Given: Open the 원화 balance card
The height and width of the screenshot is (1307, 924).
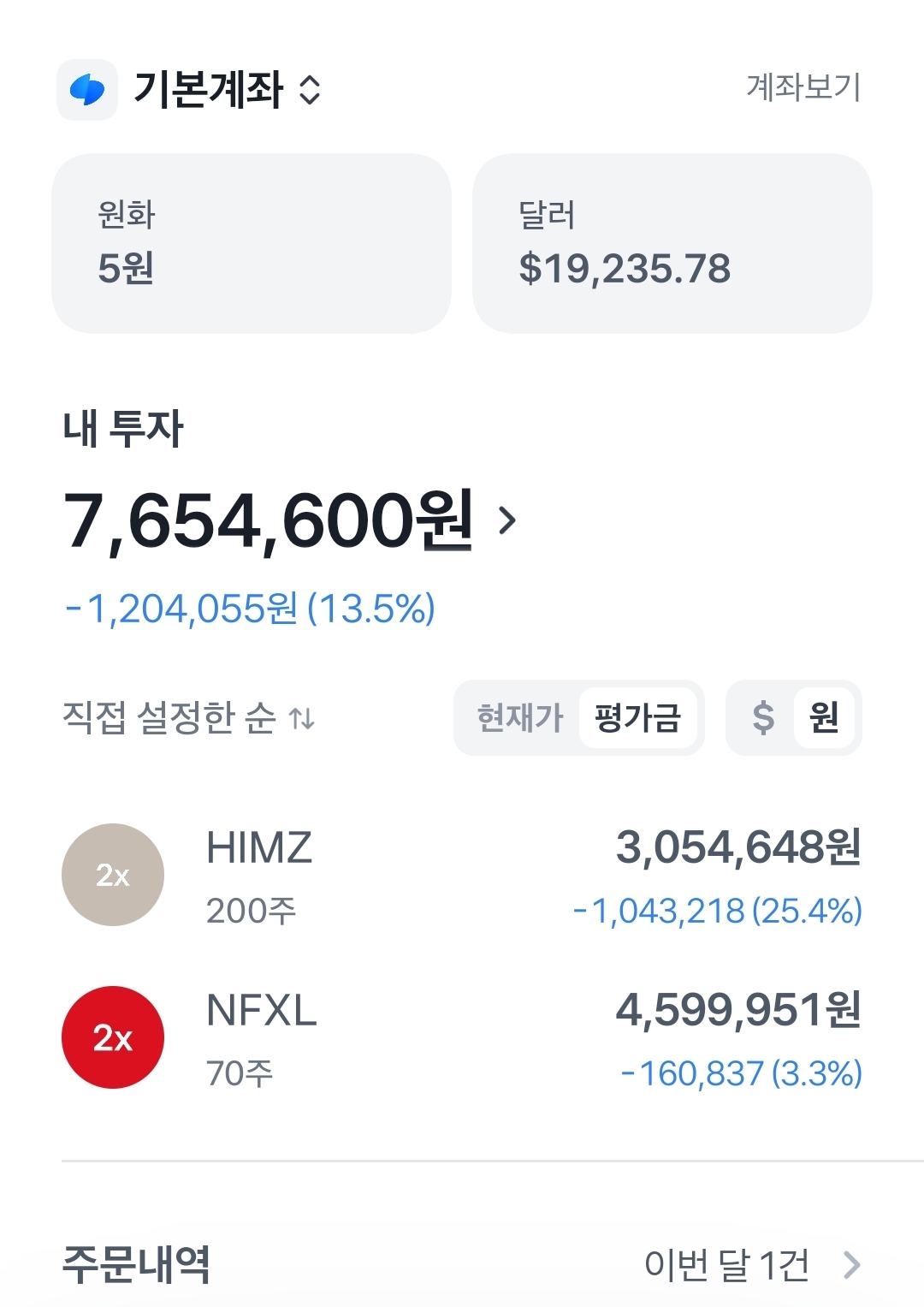Looking at the screenshot, I should coord(252,243).
